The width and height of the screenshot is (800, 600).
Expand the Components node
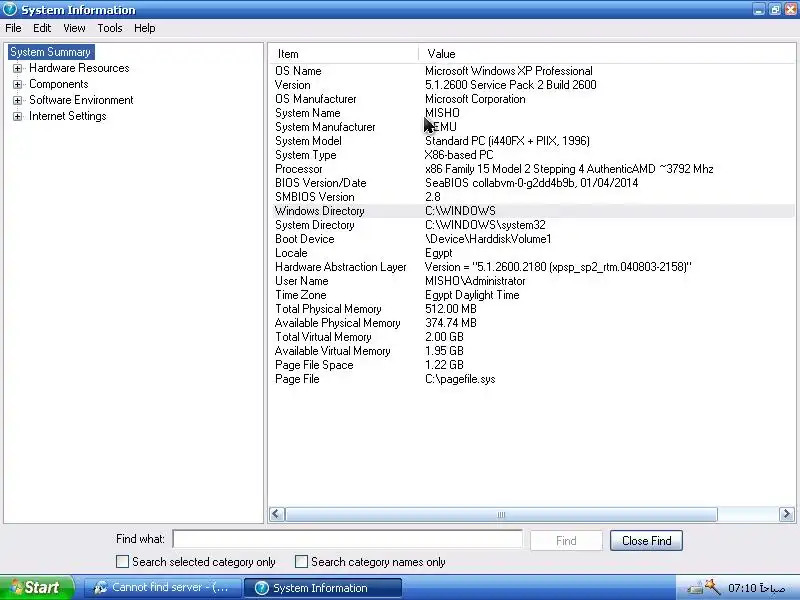point(17,84)
